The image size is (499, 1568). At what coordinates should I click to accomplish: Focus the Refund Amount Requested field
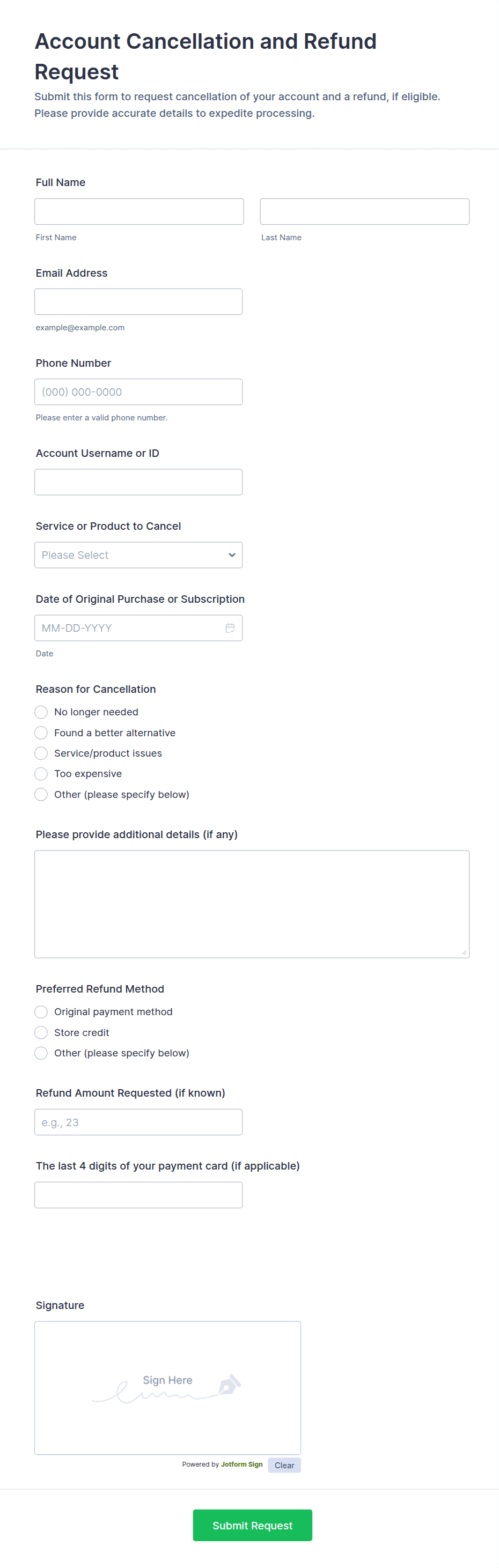point(138,1122)
